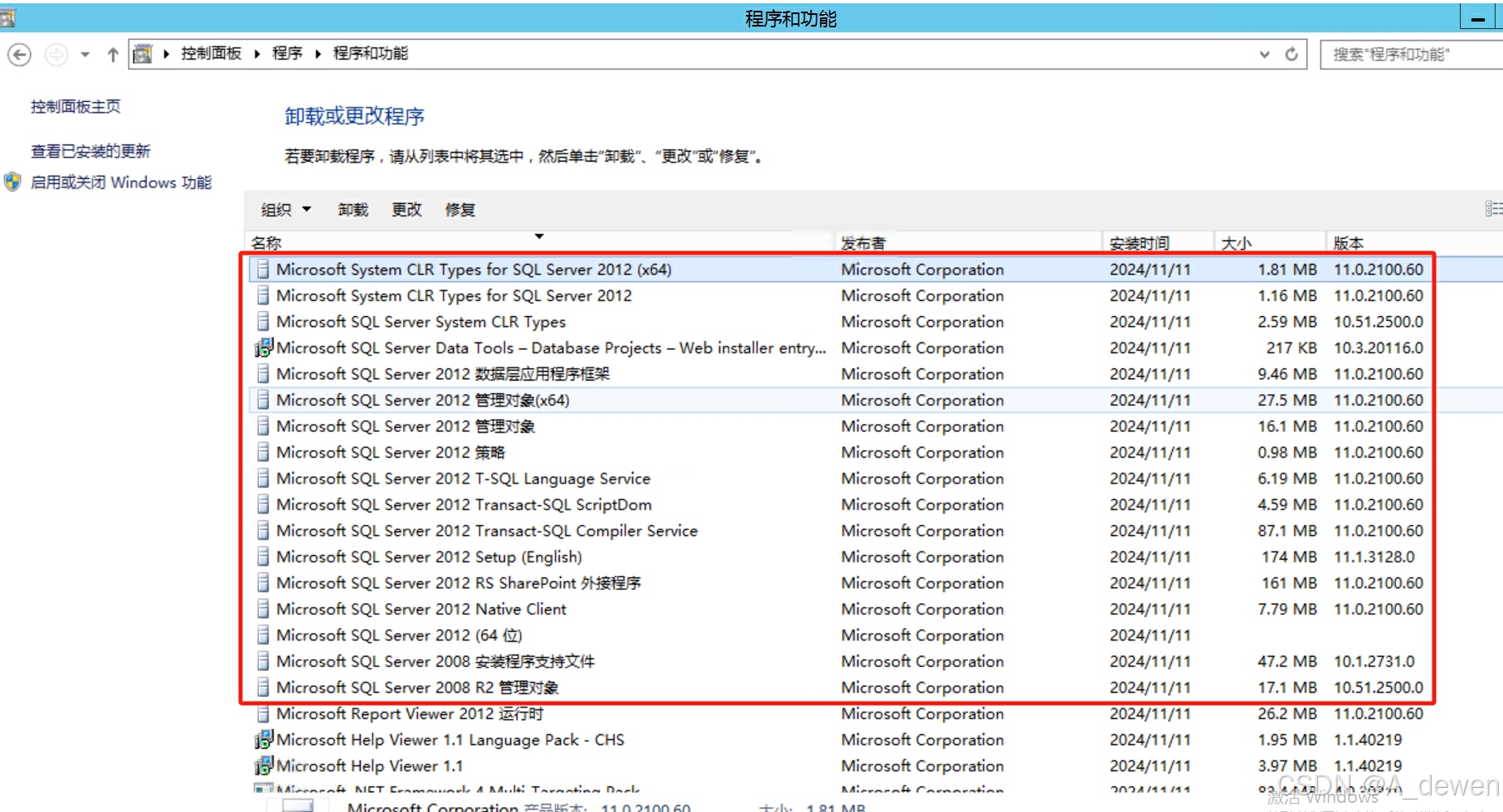
Task: Select SQL Server 2008 安装程序支持文件 row
Action: pyautogui.click(x=875, y=661)
